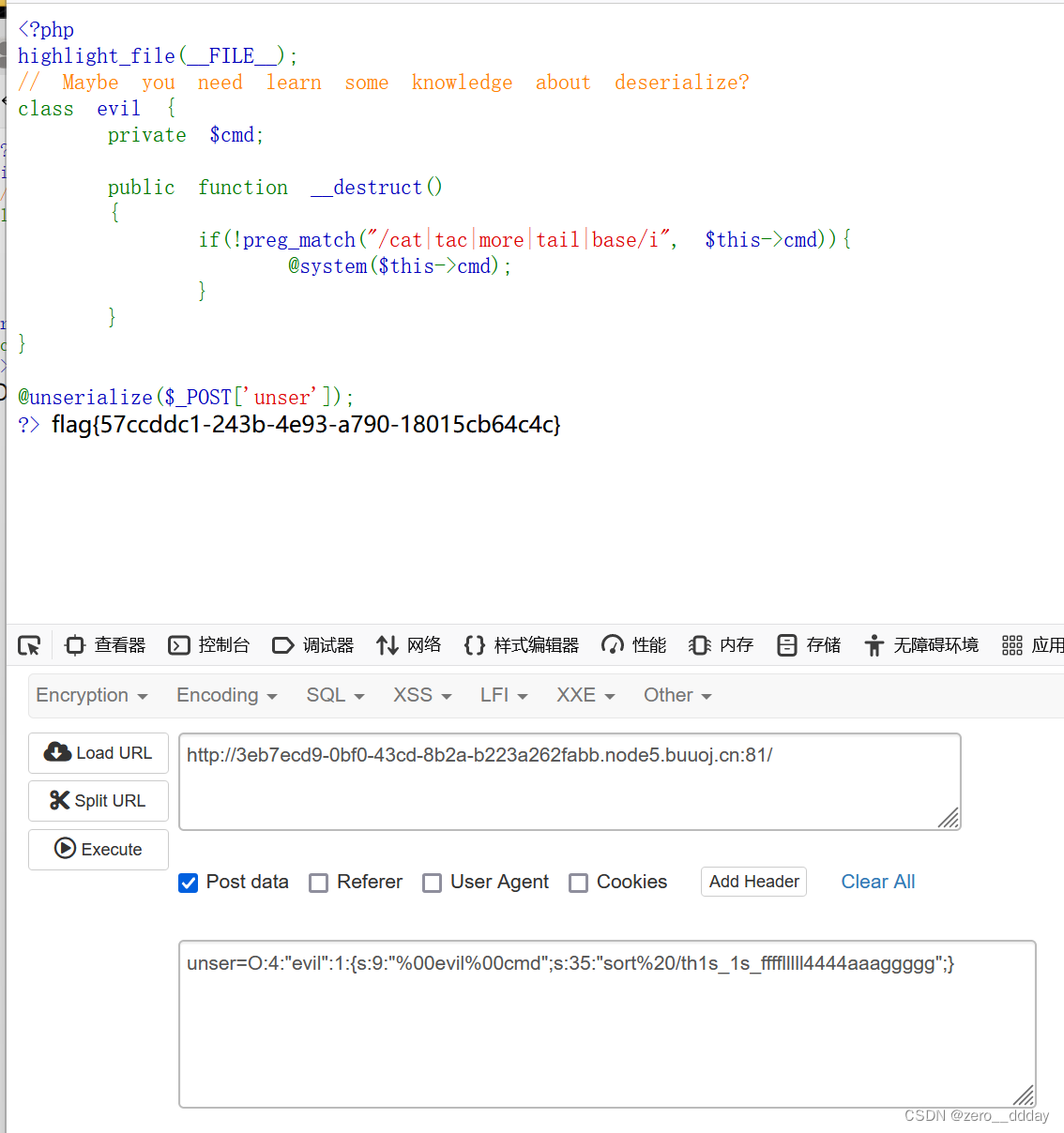Click the Application (应用) grid icon
The image size is (1064, 1133).
click(x=1012, y=645)
